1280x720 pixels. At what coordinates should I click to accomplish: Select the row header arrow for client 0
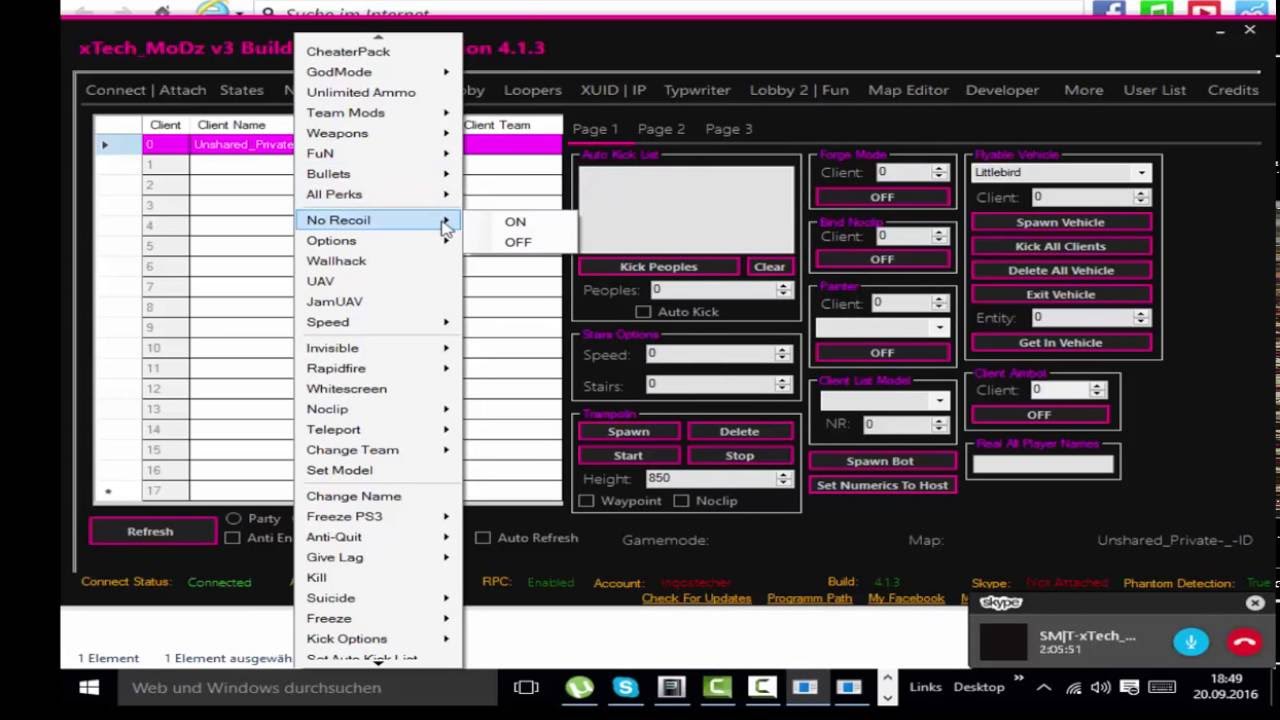(x=105, y=145)
